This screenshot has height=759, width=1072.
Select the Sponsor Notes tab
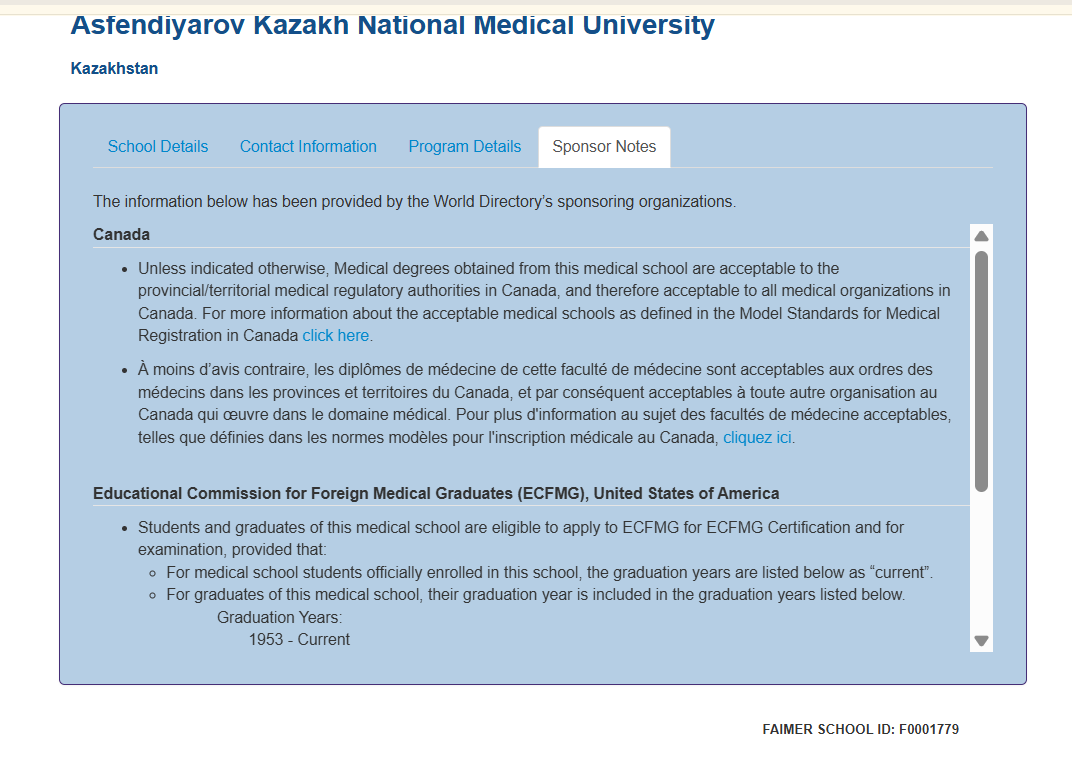click(x=604, y=147)
